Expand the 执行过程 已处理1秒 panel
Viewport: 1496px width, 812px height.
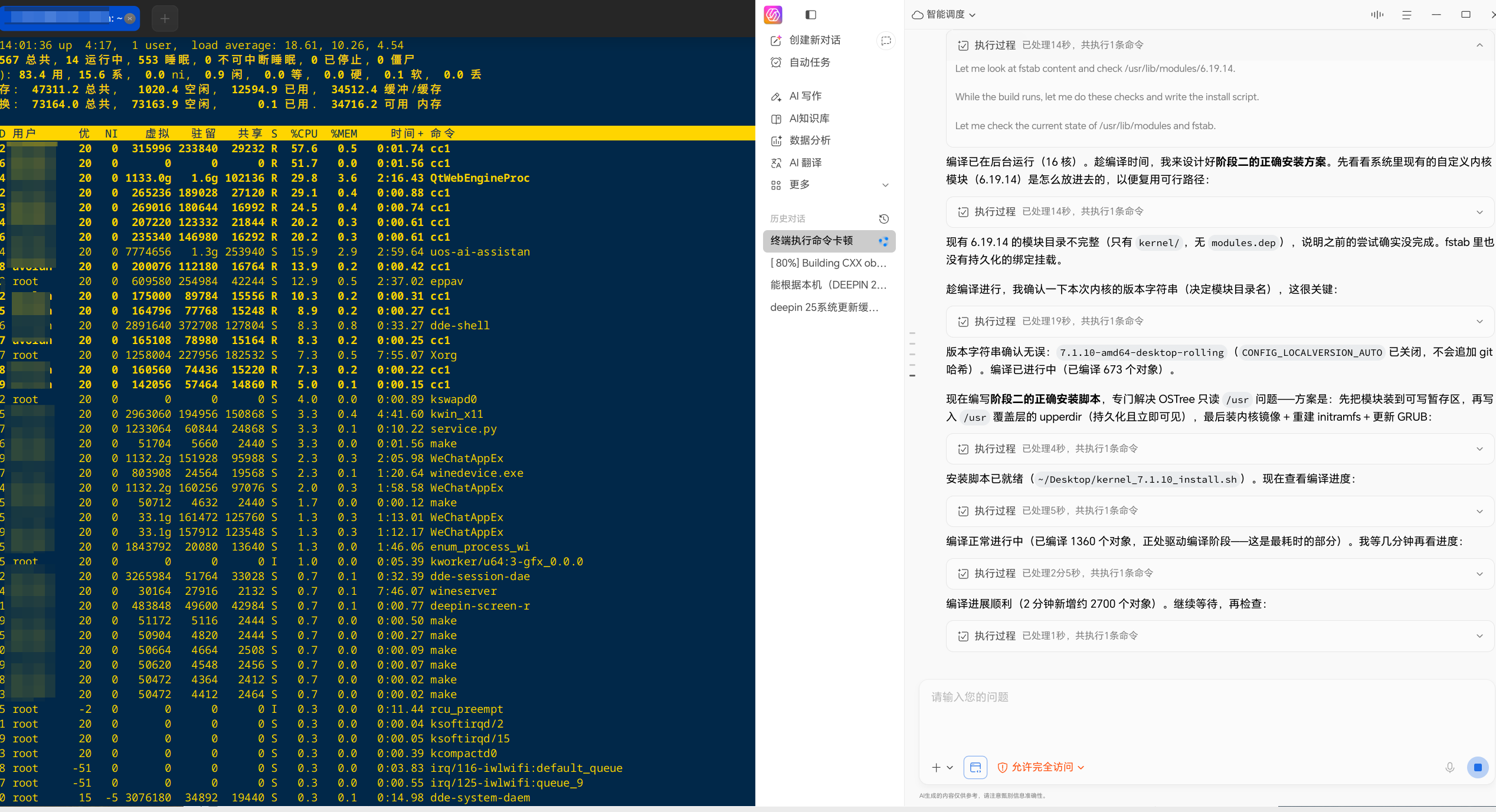point(1219,636)
